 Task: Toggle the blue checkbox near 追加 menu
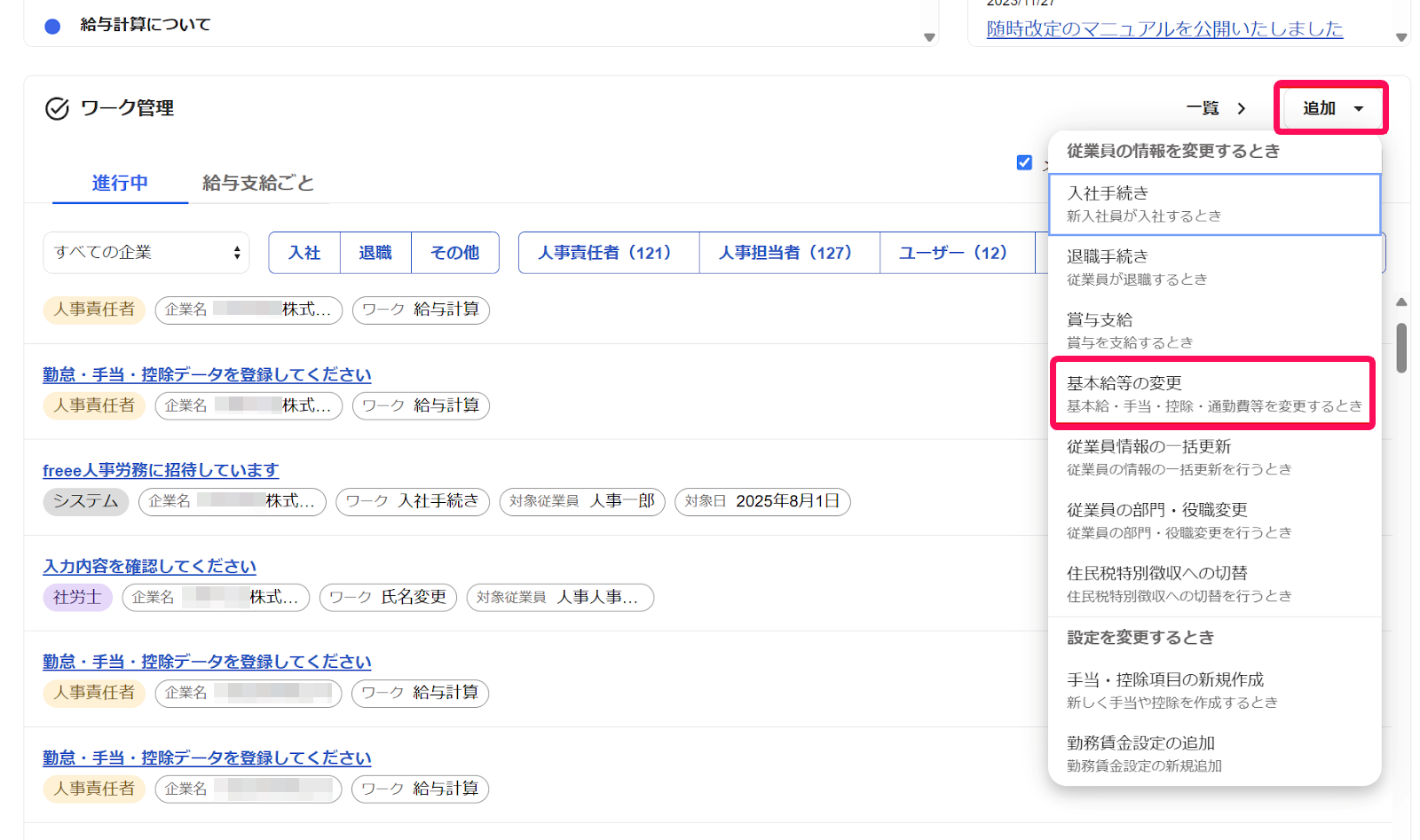1024,162
